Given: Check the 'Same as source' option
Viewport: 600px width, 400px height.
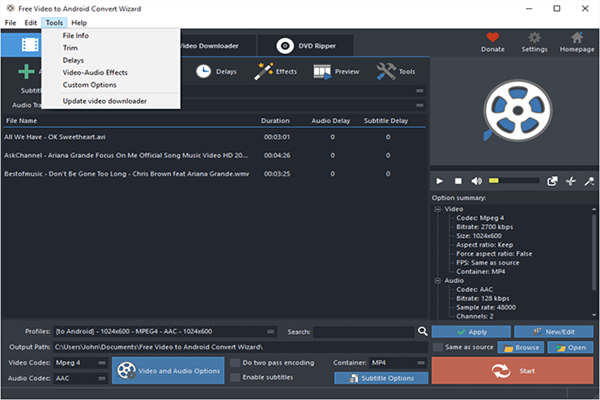Looking at the screenshot, I should [438, 347].
